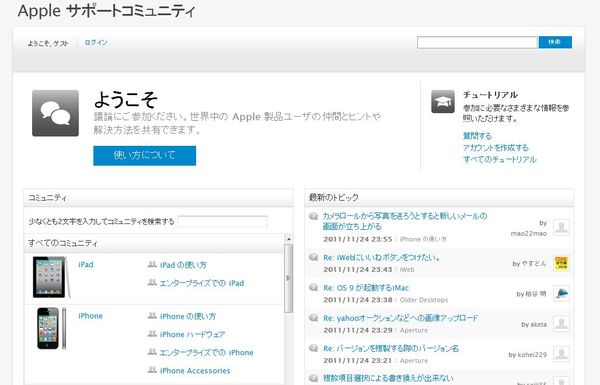Click the username kohei229
600x385 pixels.
(532, 355)
